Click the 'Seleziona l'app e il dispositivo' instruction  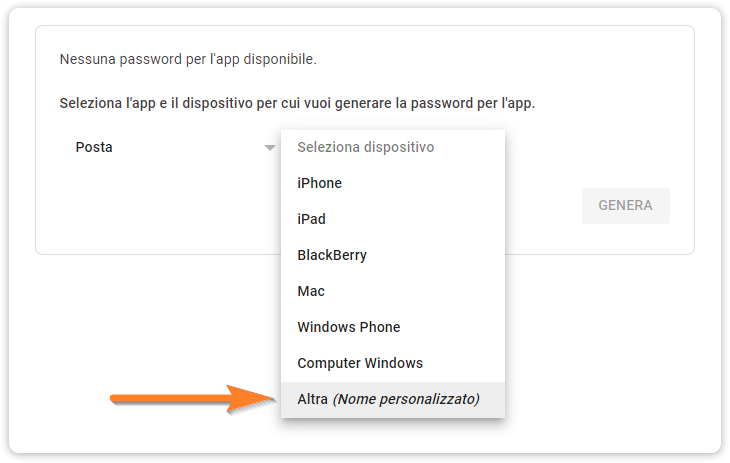[297, 103]
